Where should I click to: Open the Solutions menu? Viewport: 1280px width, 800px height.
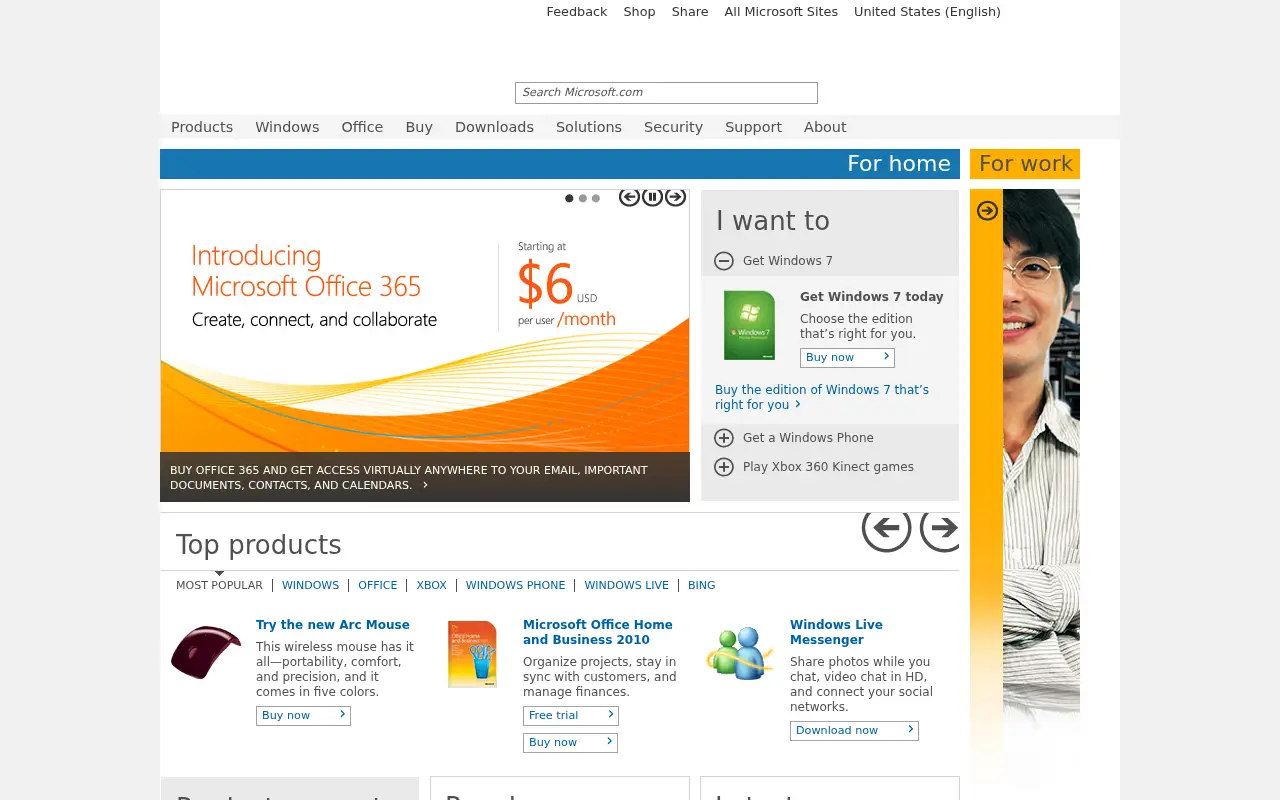click(x=589, y=127)
